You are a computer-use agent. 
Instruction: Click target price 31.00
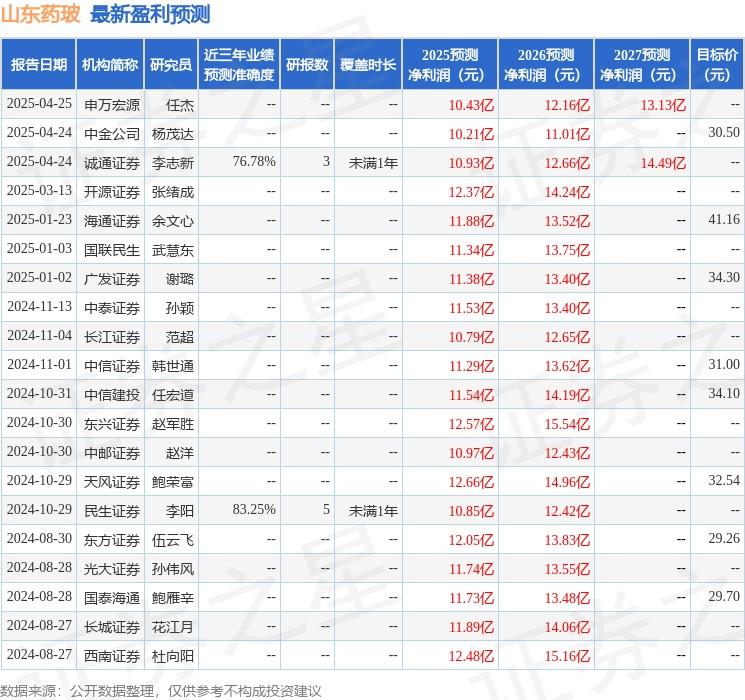click(724, 364)
